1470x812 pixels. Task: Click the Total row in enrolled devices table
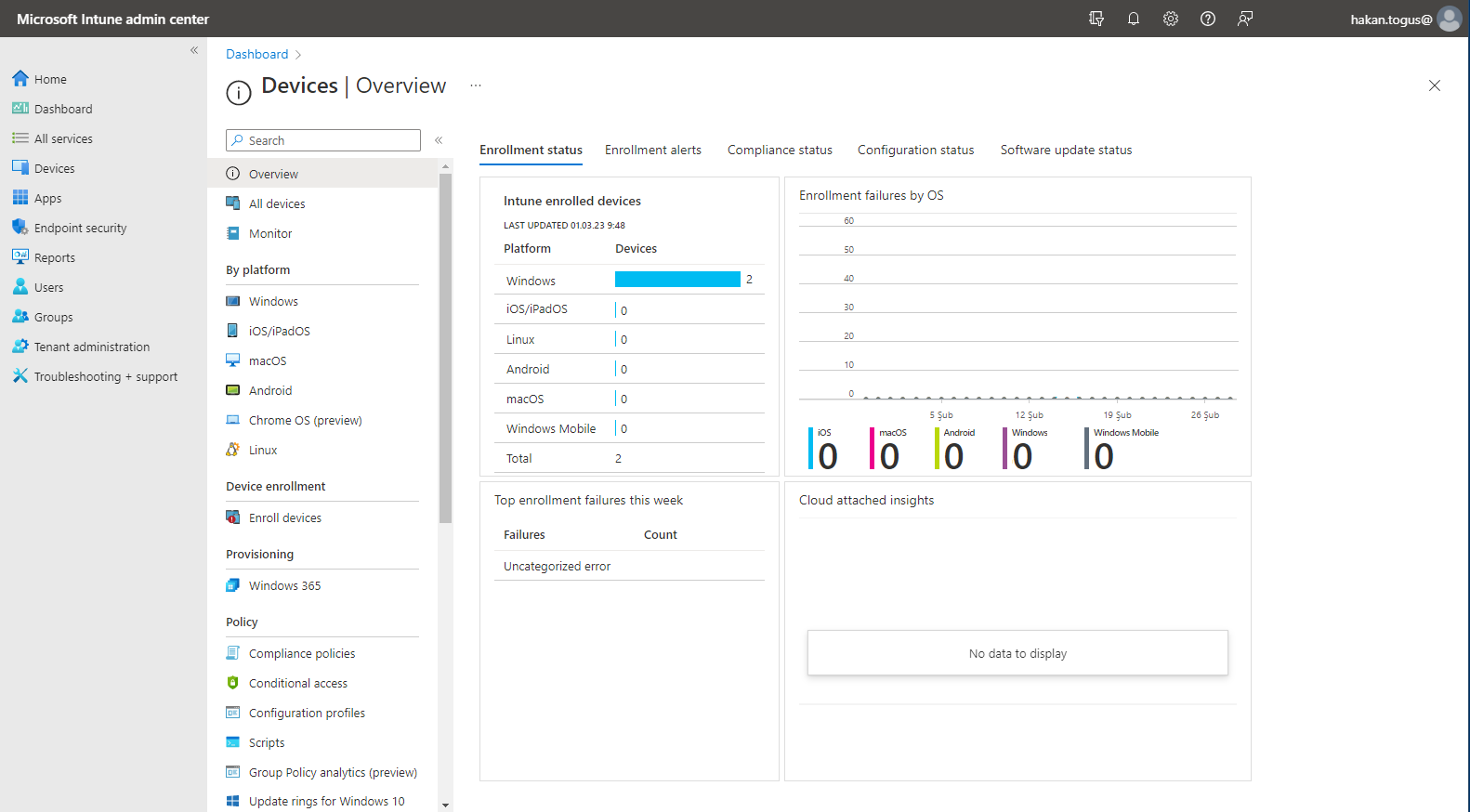coord(629,458)
